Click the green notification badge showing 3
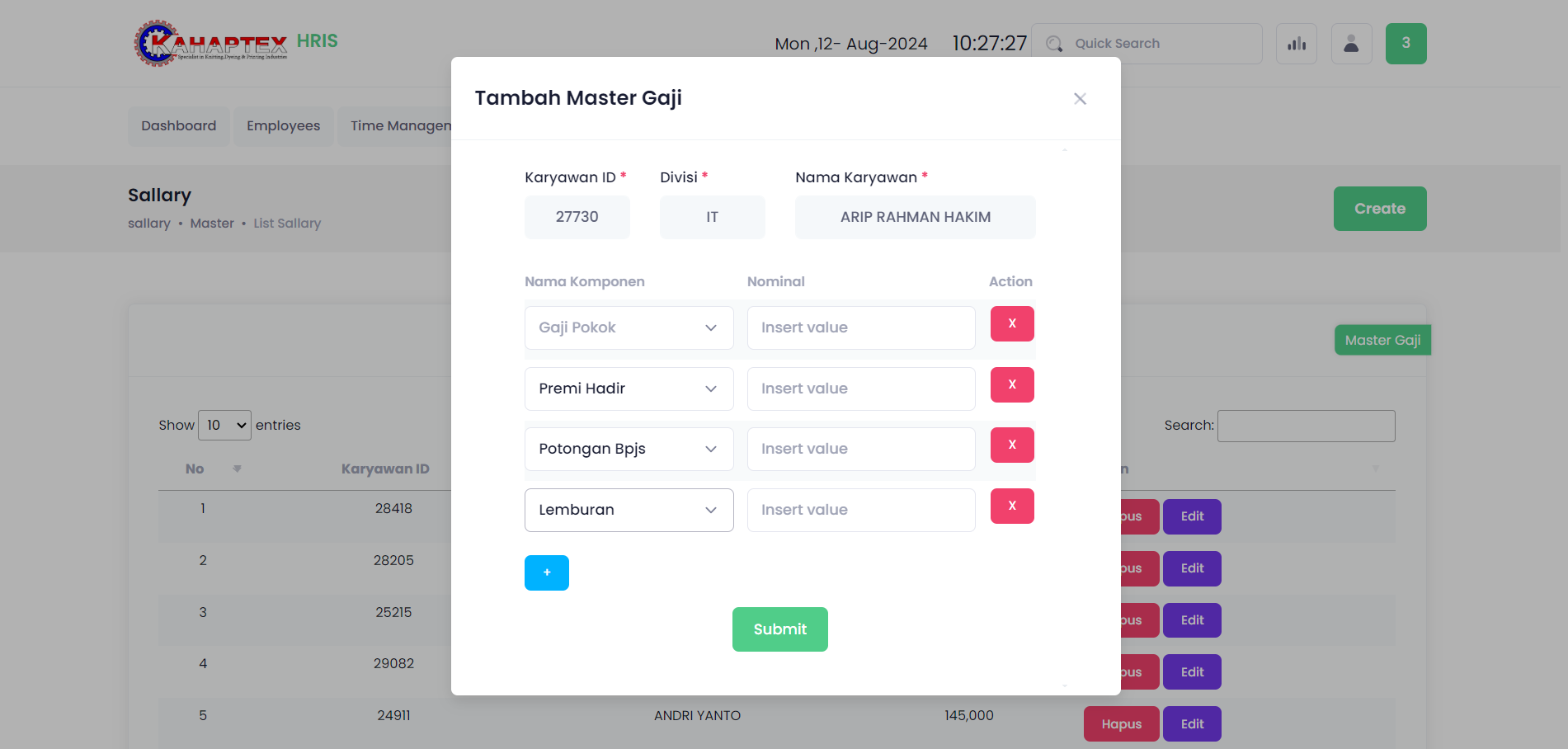 pyautogui.click(x=1406, y=44)
